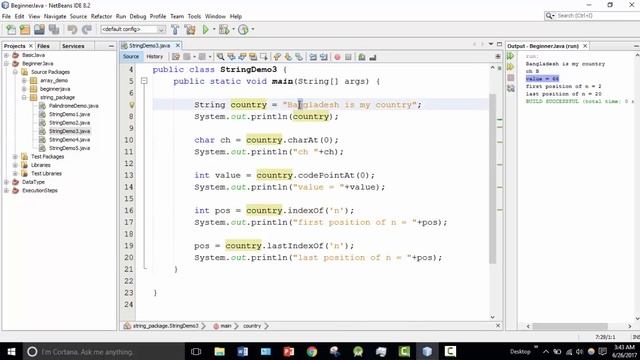Click the Save All toolbar icon
Screen dimensions: 640x360
(54, 29)
